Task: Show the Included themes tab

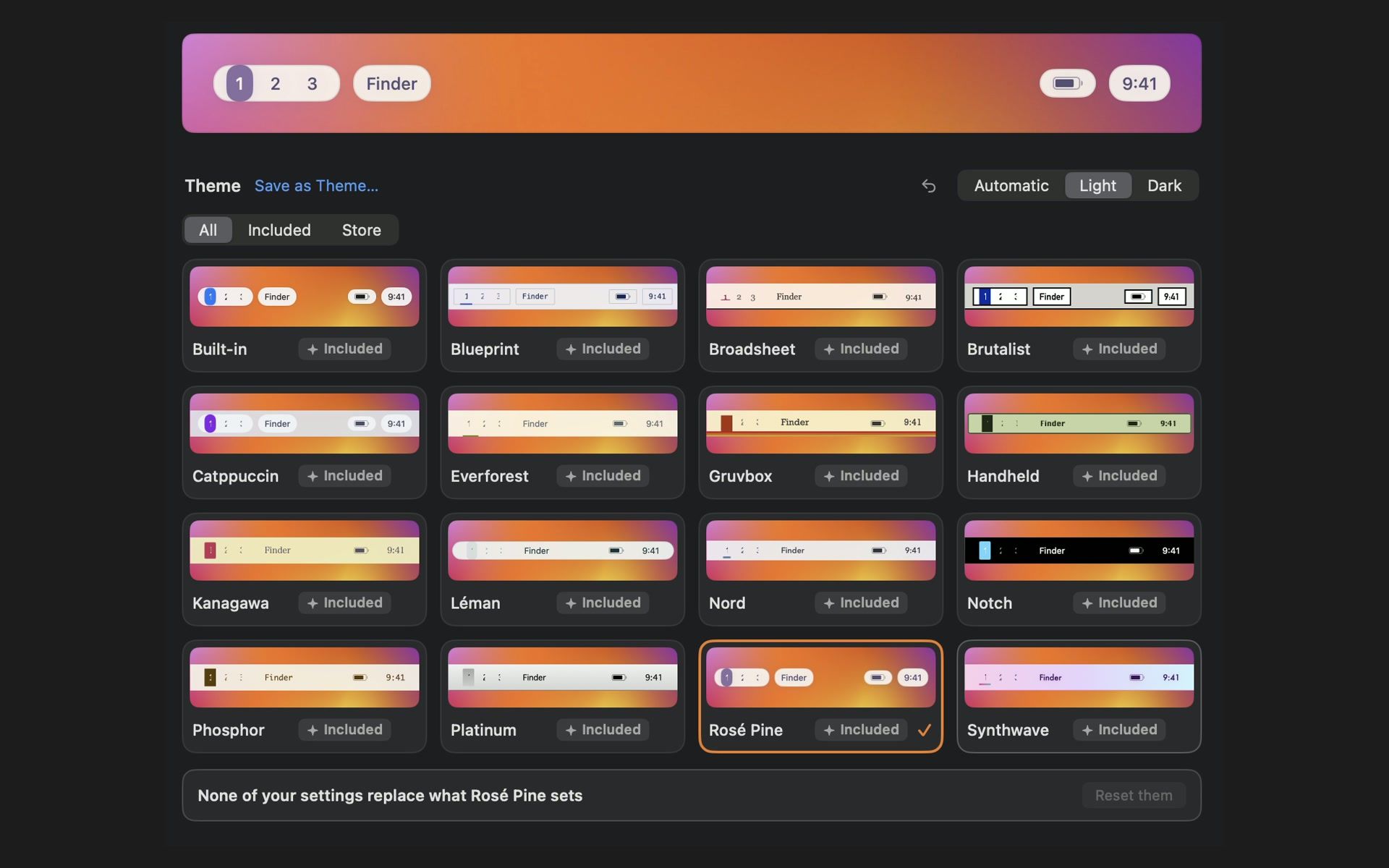Action: [279, 230]
